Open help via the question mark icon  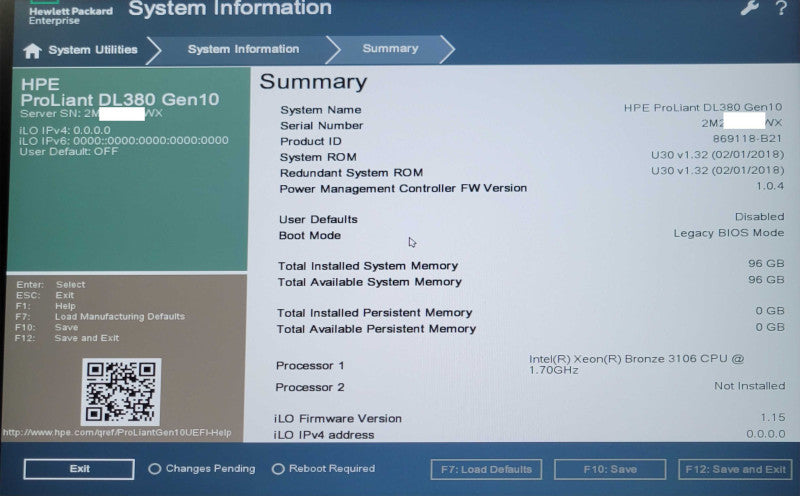point(781,8)
